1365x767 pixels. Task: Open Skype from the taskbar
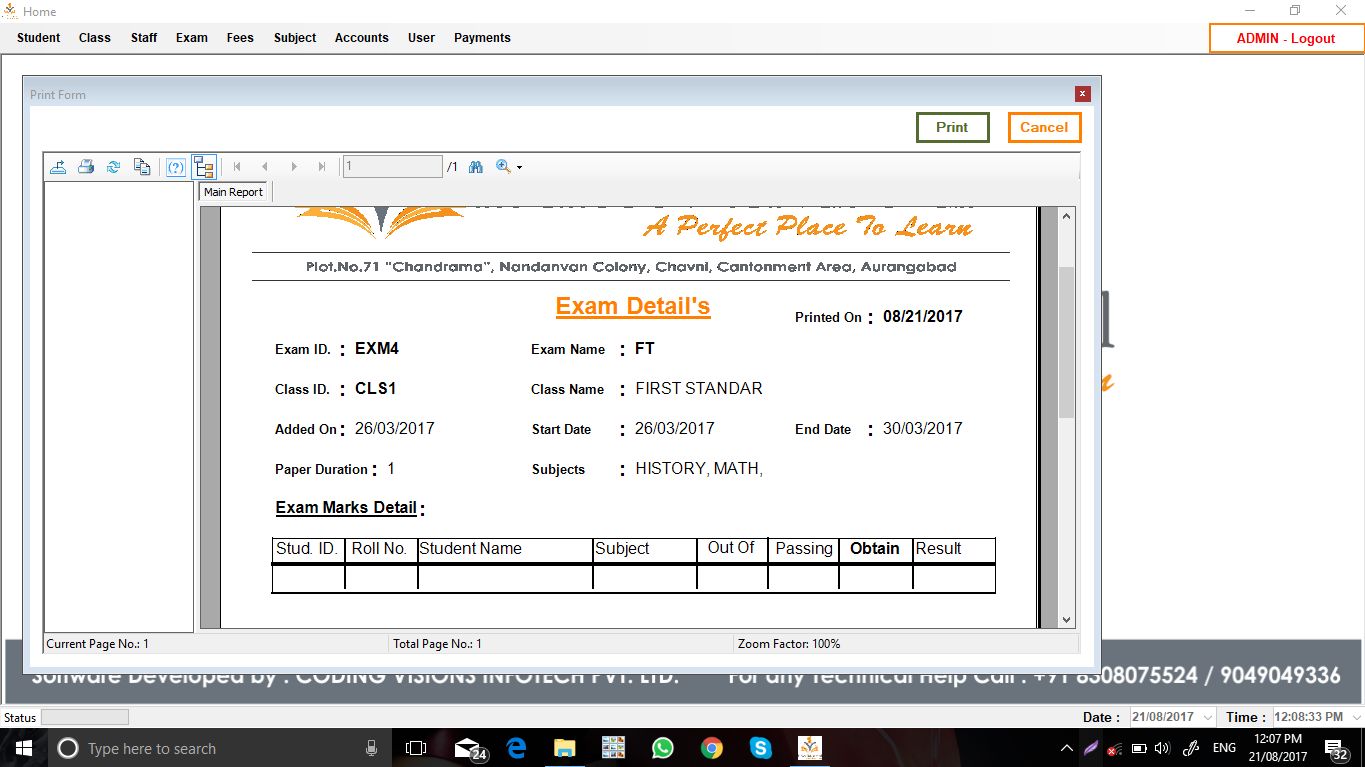click(760, 748)
